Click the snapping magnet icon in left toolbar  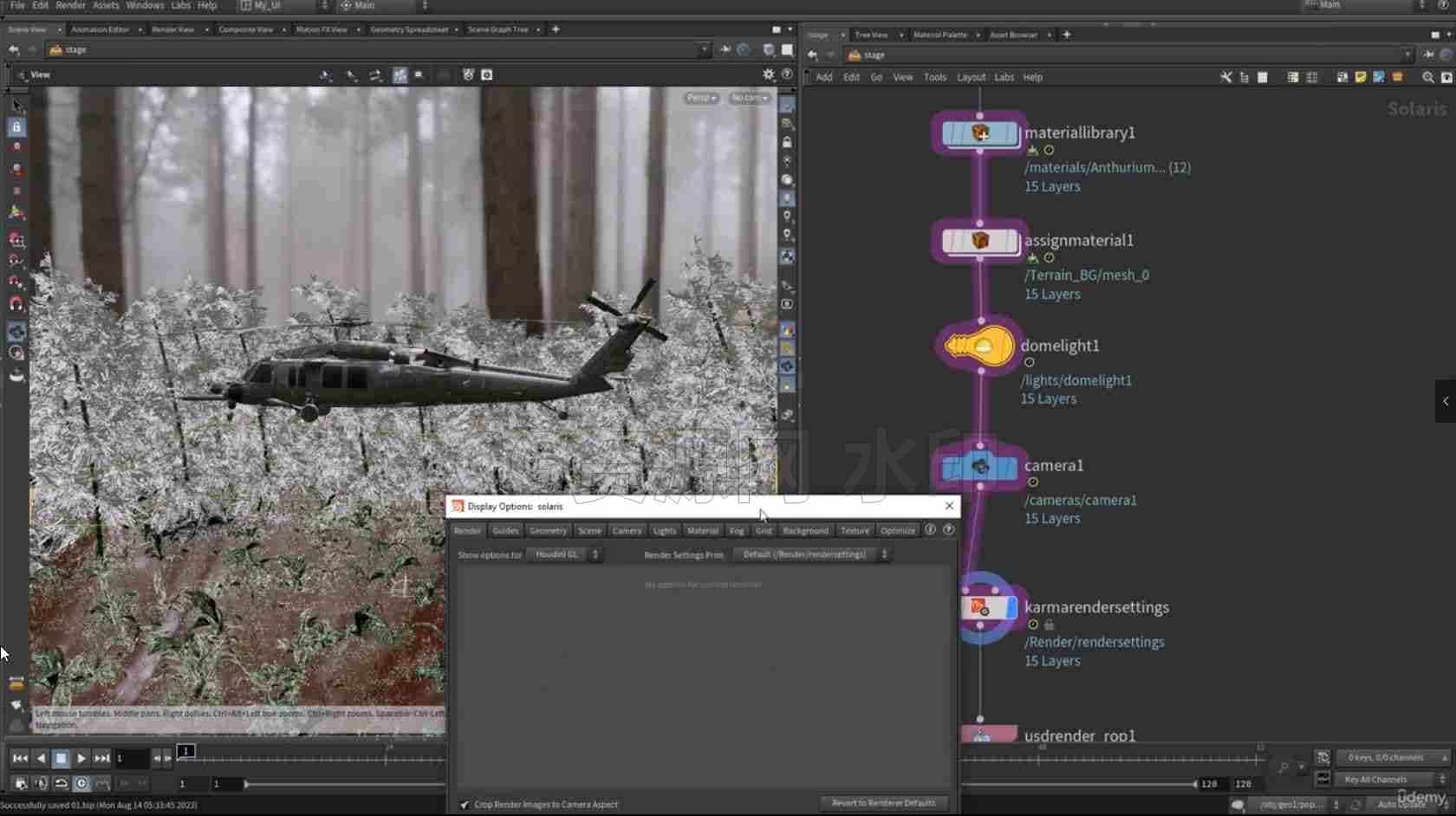pyautogui.click(x=16, y=303)
